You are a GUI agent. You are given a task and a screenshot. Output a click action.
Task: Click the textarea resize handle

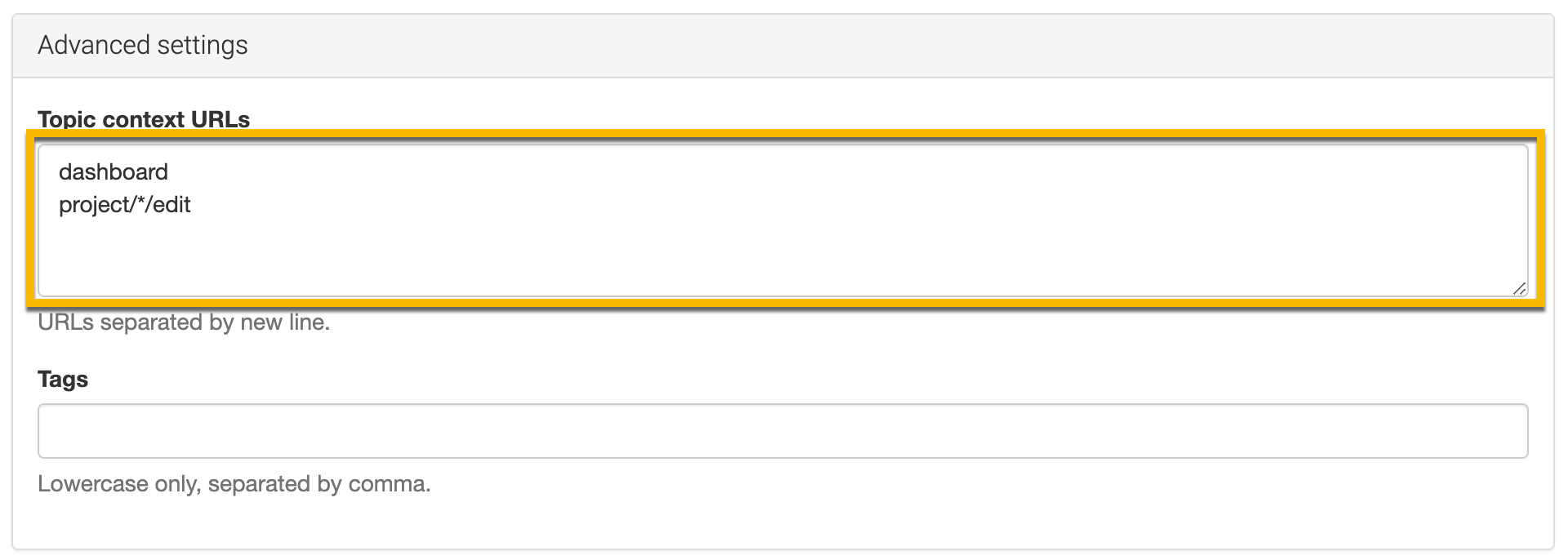pos(1518,288)
